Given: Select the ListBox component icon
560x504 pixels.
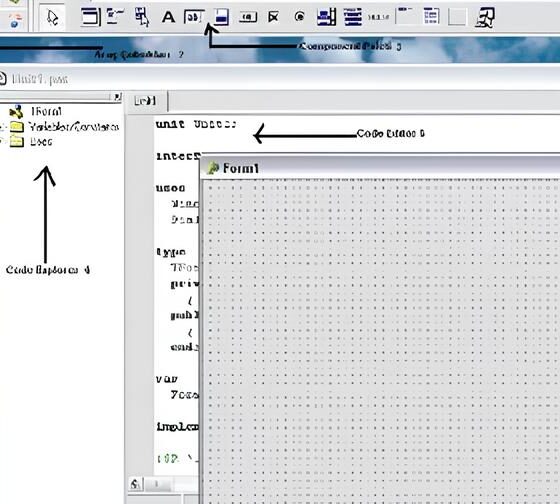Looking at the screenshot, I should pyautogui.click(x=327, y=17).
